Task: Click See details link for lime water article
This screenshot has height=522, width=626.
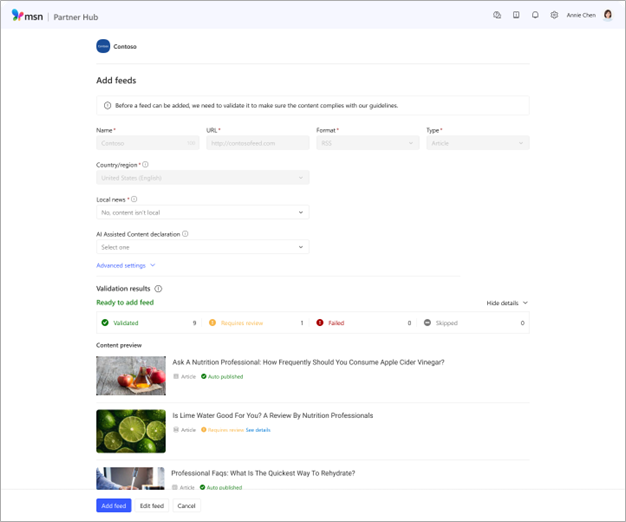Action: pyautogui.click(x=258, y=430)
